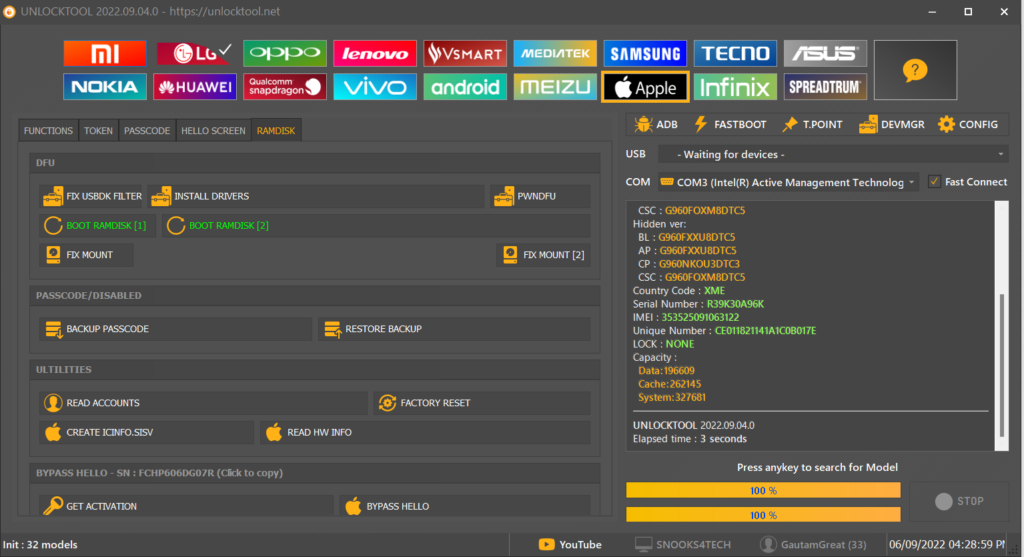
Task: Click READ HW INFO button
Action: 425,432
